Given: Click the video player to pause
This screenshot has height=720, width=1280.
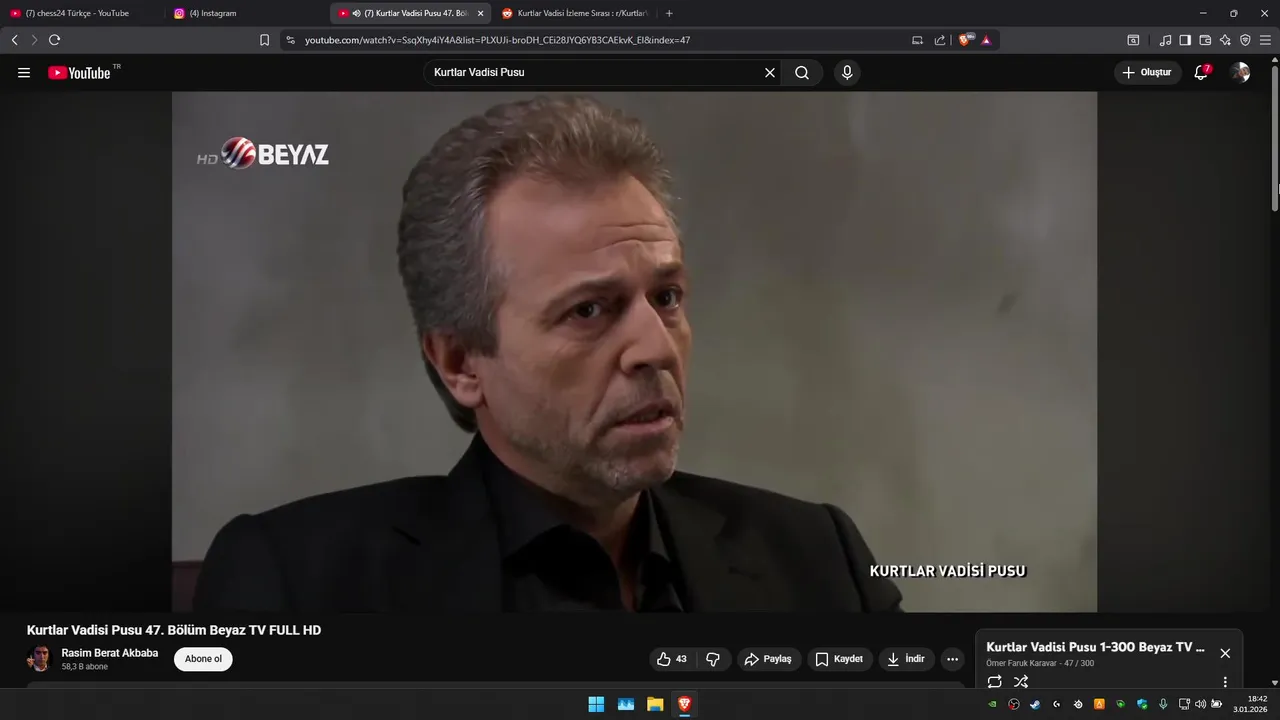Looking at the screenshot, I should pos(634,352).
